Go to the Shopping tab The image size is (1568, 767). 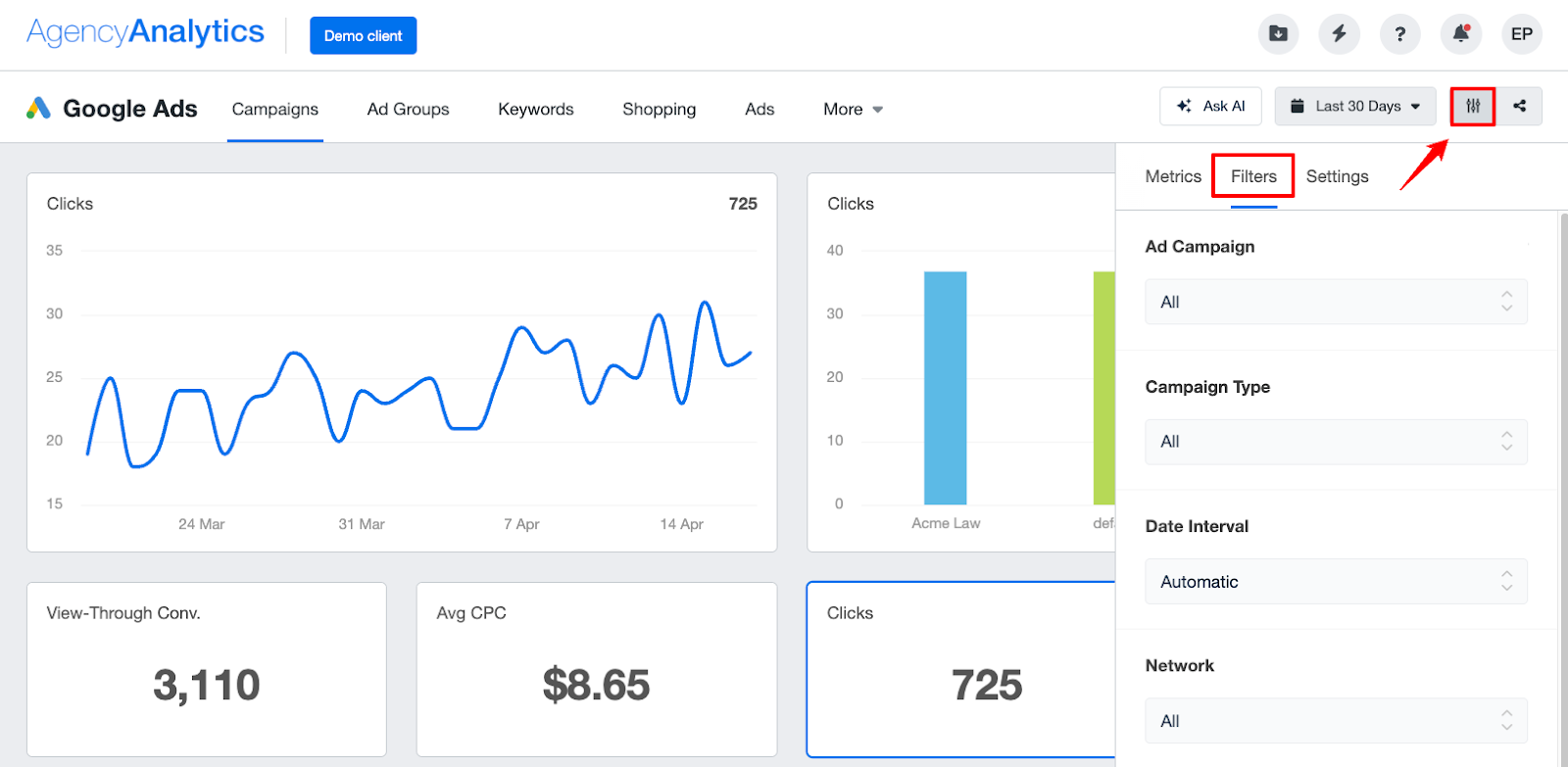pyautogui.click(x=660, y=109)
